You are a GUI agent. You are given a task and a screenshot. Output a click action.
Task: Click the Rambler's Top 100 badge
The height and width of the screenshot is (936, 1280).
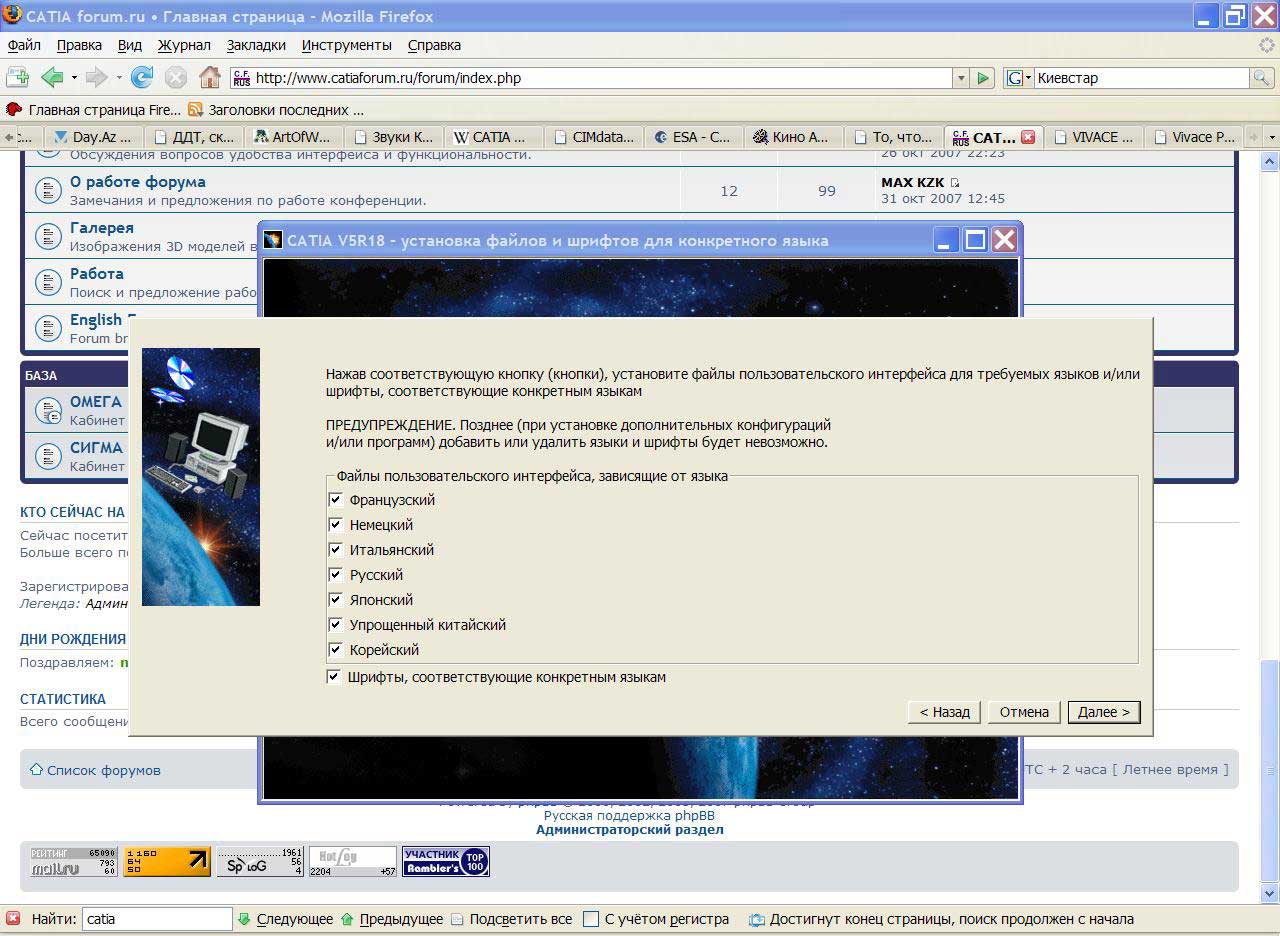click(446, 862)
